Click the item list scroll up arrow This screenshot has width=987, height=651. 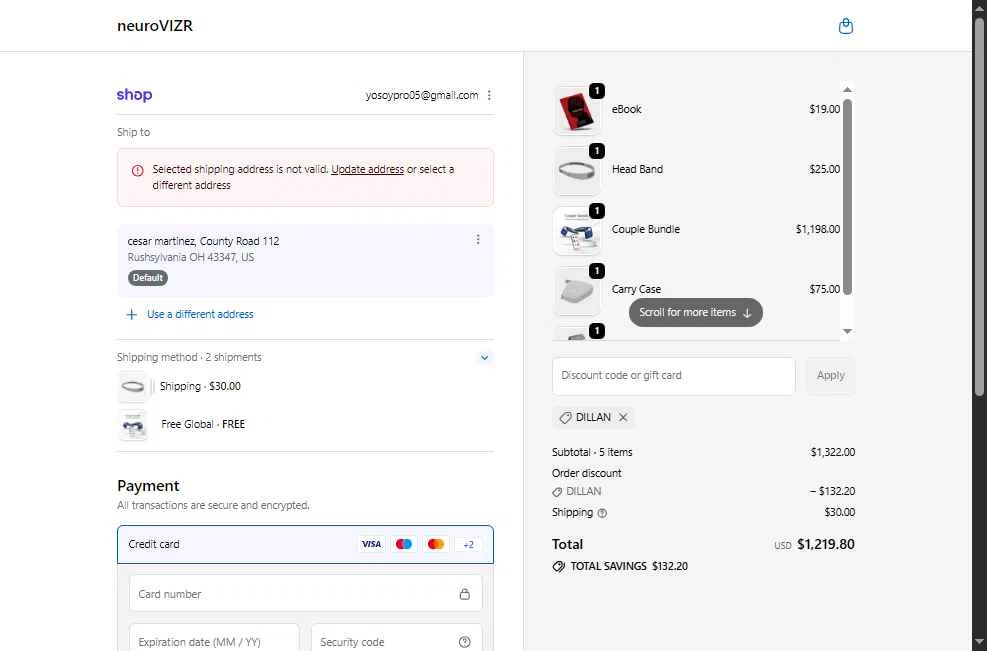pyautogui.click(x=847, y=89)
